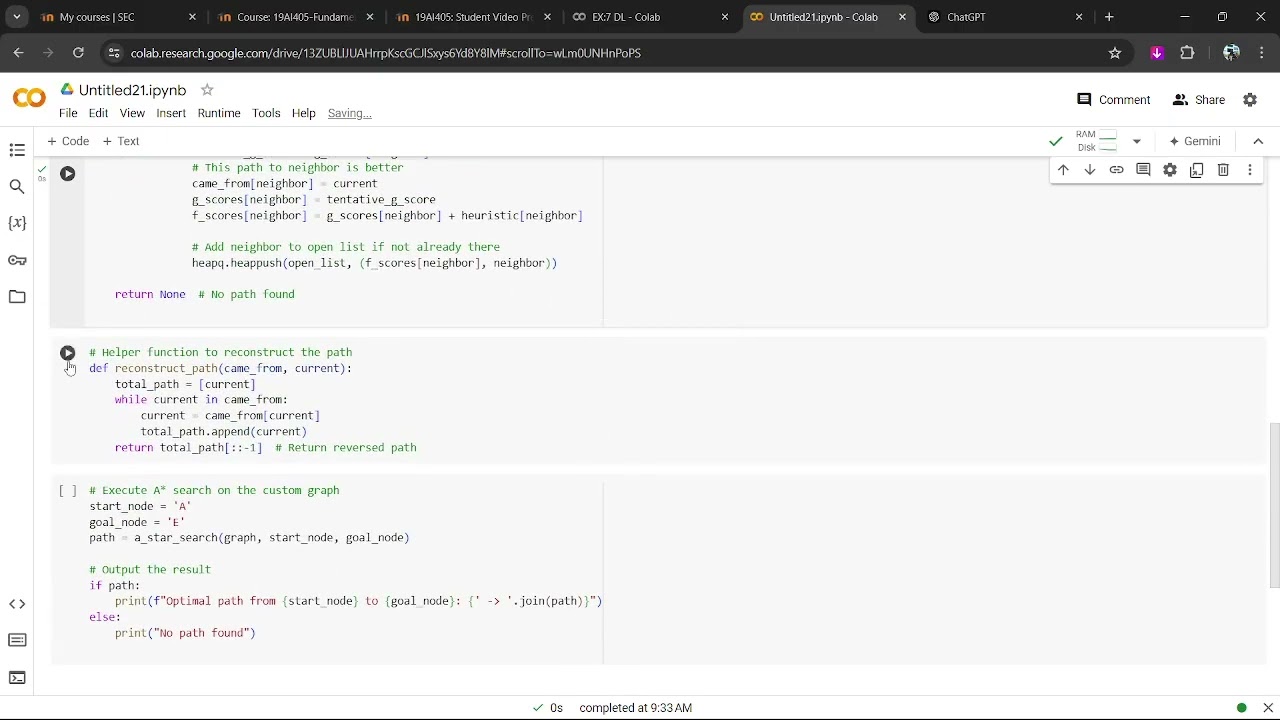
Task: Run the reconstruct_path helper cell
Action: (x=68, y=353)
